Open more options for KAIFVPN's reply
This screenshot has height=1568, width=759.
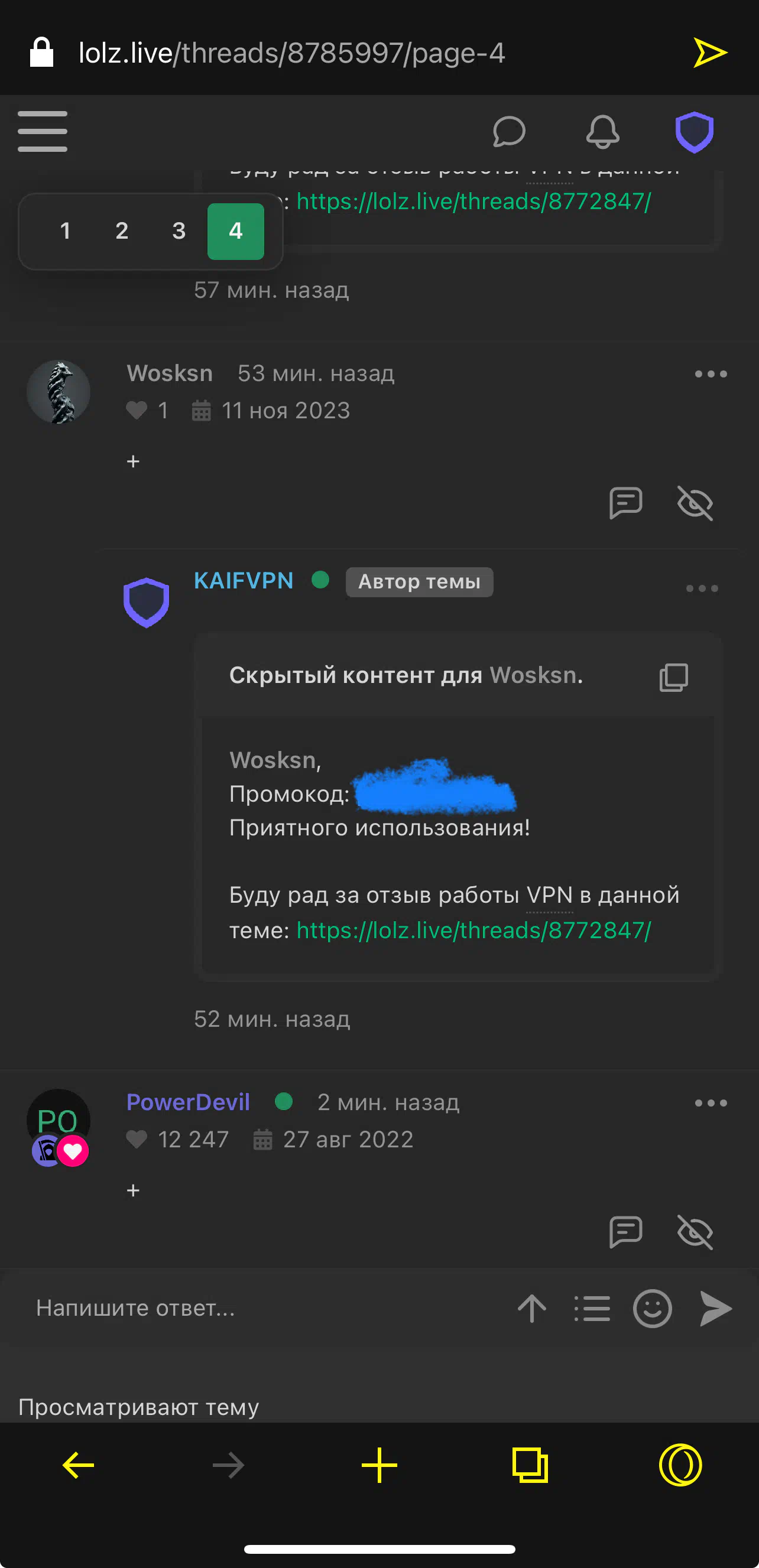702,588
